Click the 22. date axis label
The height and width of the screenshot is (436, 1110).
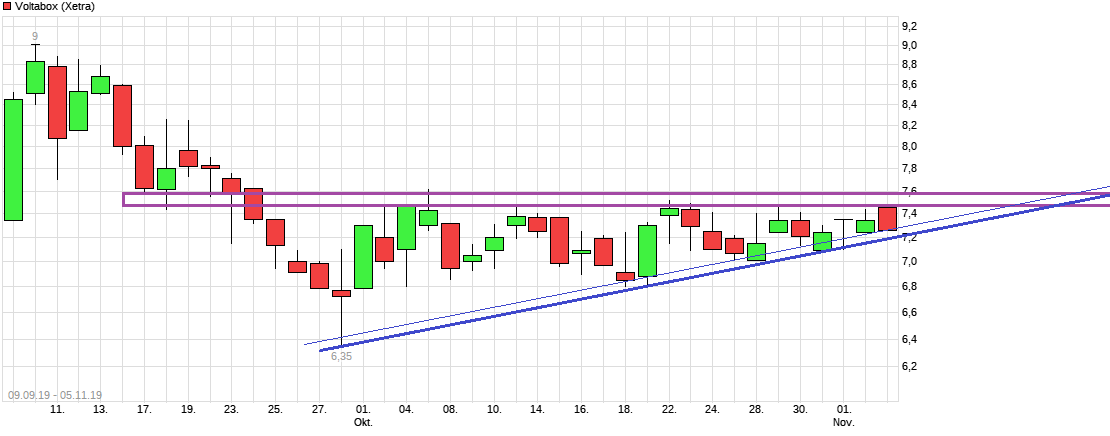(x=669, y=409)
